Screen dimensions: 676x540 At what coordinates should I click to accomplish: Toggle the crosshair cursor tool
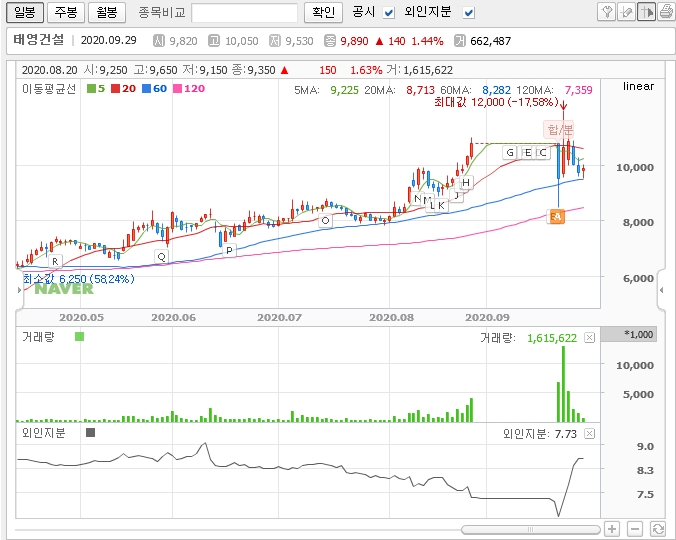646,12
